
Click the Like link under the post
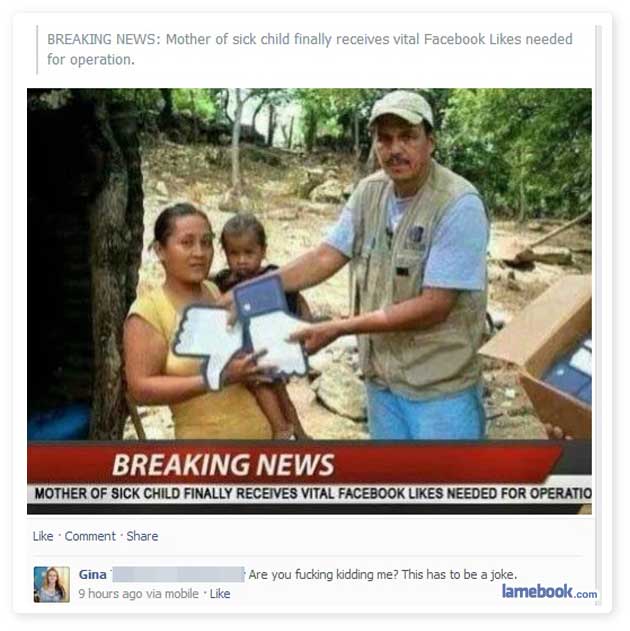tap(43, 536)
